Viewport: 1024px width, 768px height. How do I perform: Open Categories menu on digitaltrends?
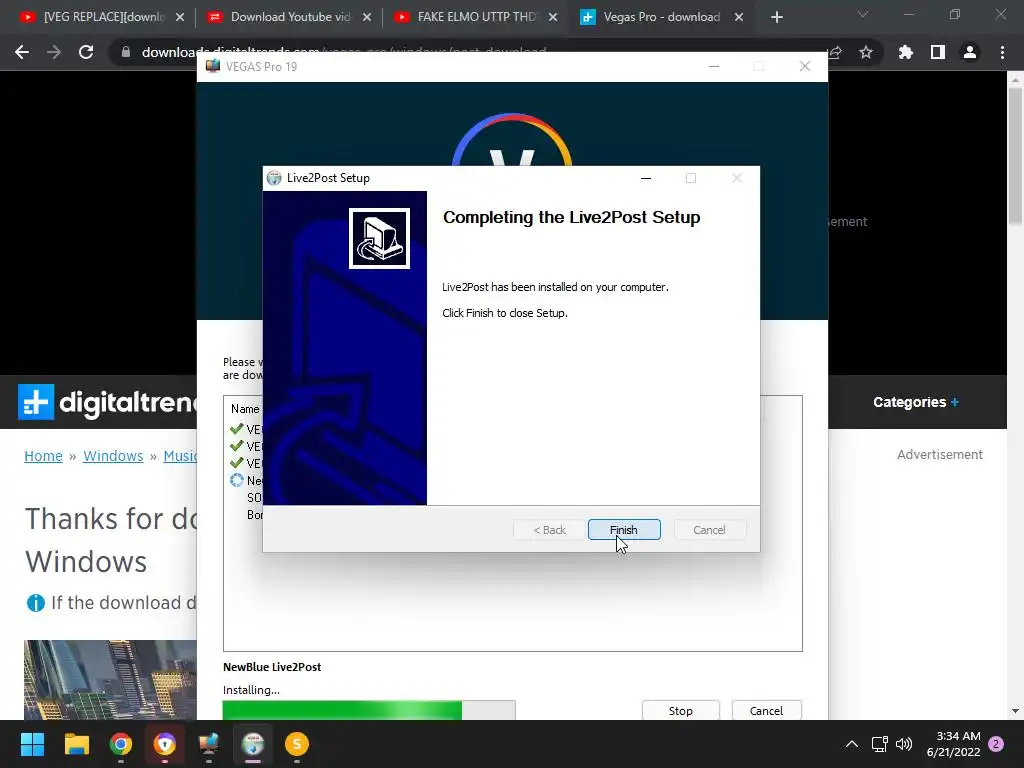click(x=916, y=402)
